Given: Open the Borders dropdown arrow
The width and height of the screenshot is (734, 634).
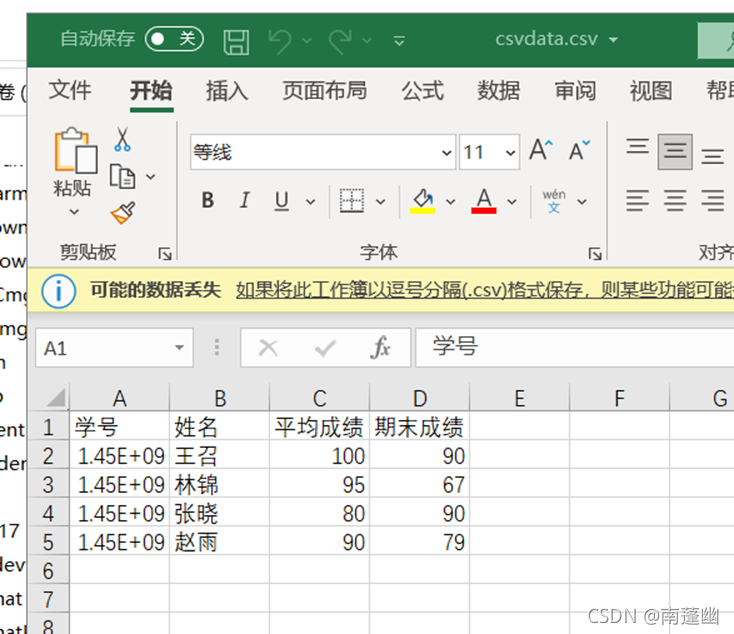Looking at the screenshot, I should pos(381,202).
